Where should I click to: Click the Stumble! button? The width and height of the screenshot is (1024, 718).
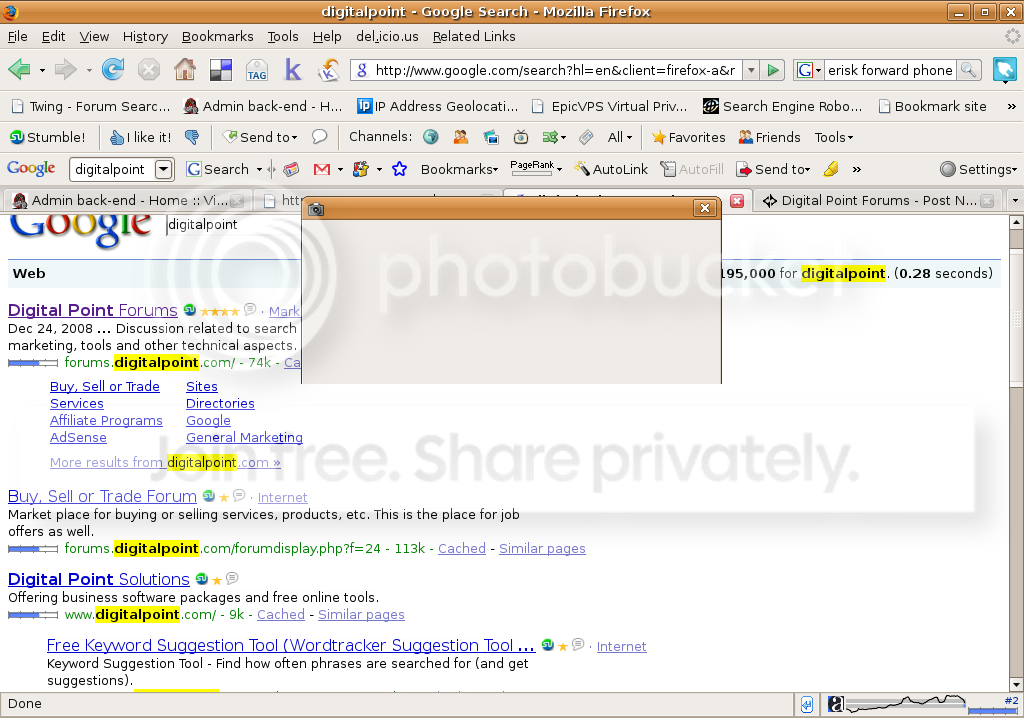coord(47,137)
